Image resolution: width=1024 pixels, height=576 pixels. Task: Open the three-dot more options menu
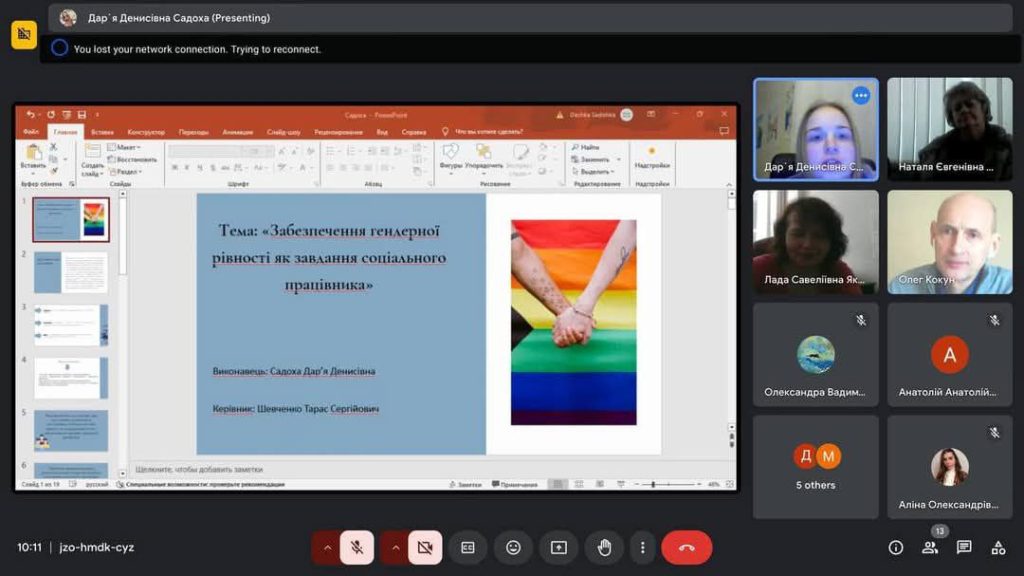(x=642, y=547)
